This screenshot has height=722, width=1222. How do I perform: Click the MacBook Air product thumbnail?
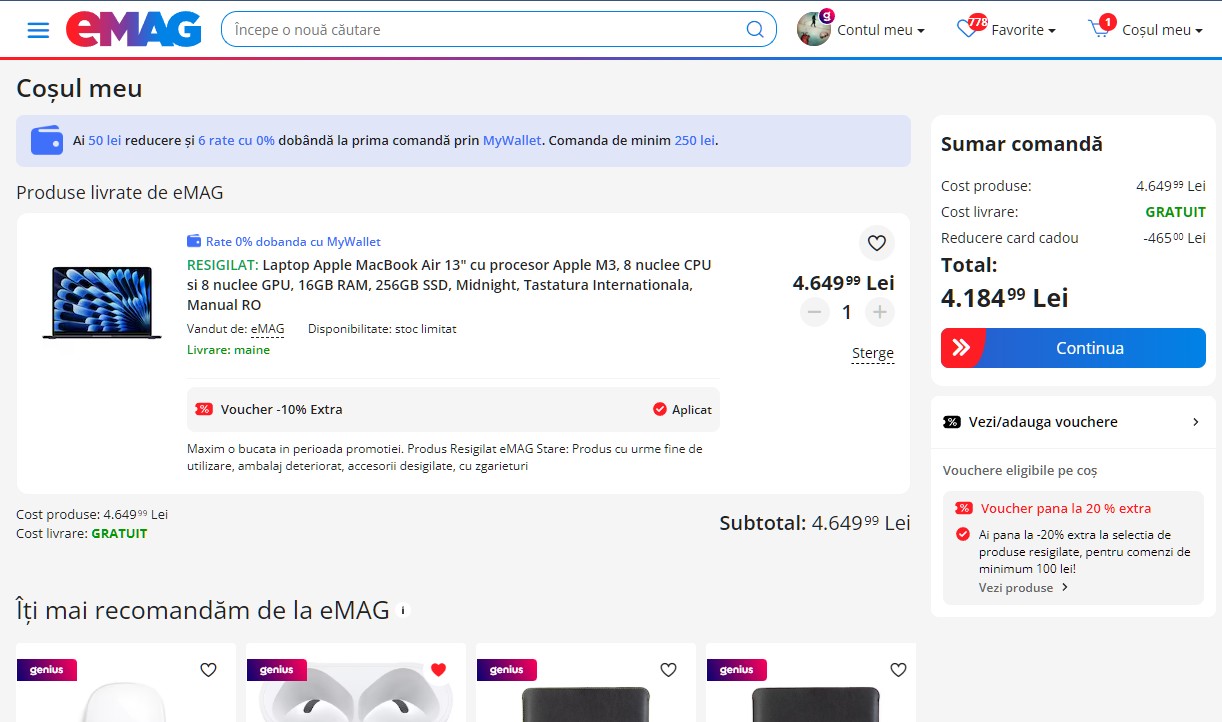102,303
